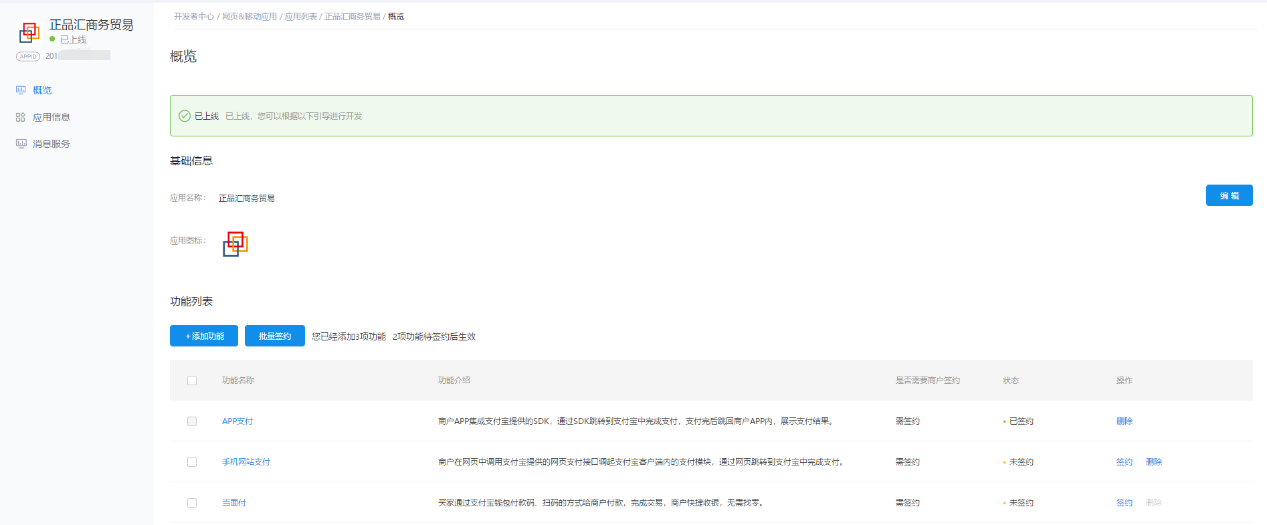Delete the APP支付 feature via 删除
The image size is (1267, 525).
(1124, 421)
